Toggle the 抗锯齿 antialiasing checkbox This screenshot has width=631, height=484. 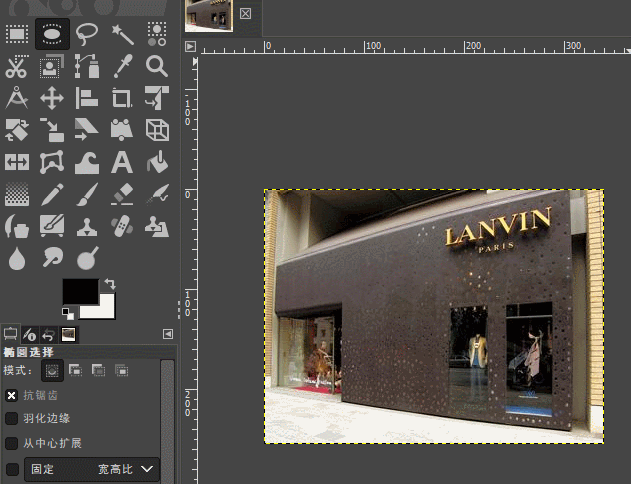pos(11,395)
